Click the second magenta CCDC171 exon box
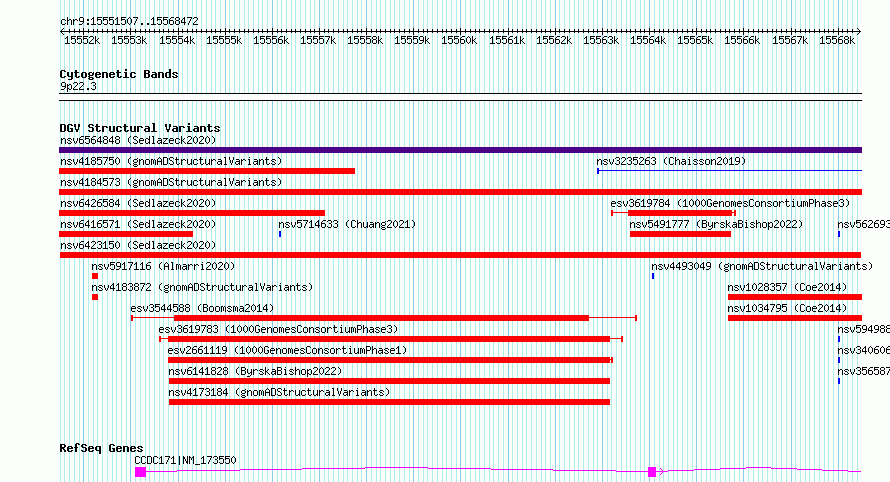Image resolution: width=890 pixels, height=482 pixels. point(652,472)
